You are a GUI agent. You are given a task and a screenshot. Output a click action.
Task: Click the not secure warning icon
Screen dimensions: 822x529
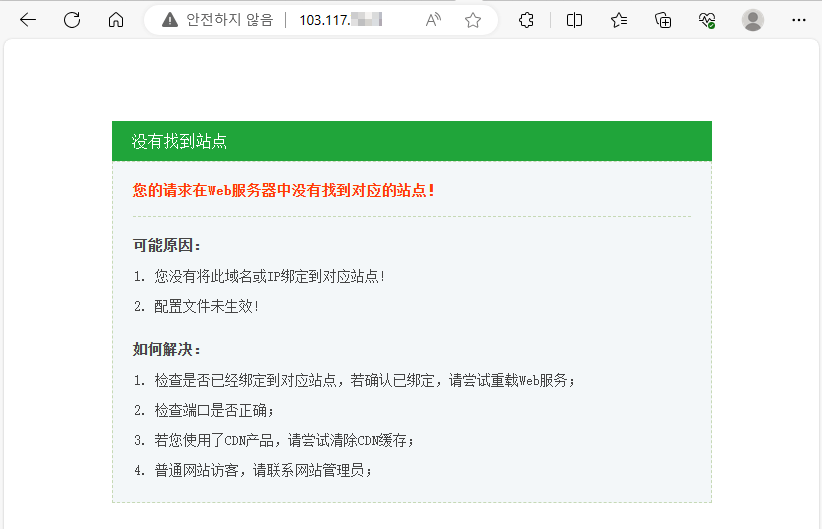pyautogui.click(x=170, y=20)
